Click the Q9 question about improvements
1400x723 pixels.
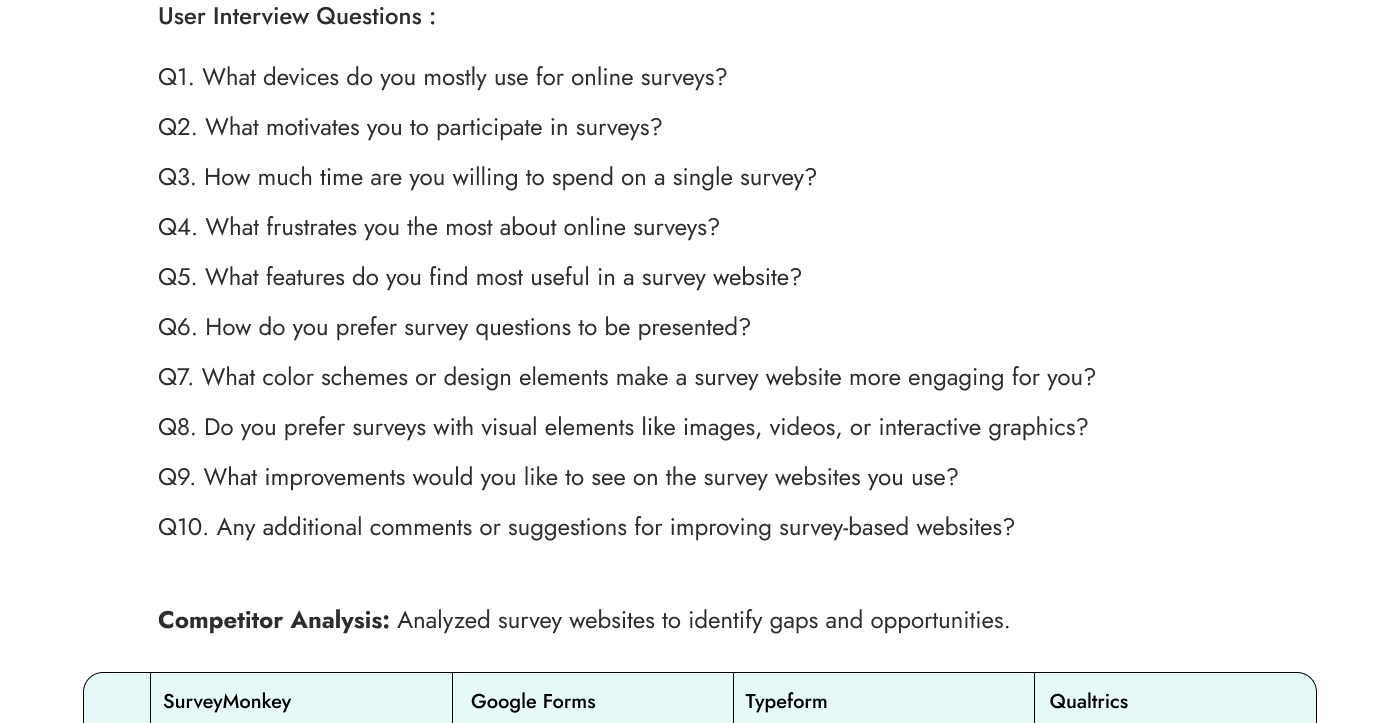[557, 478]
